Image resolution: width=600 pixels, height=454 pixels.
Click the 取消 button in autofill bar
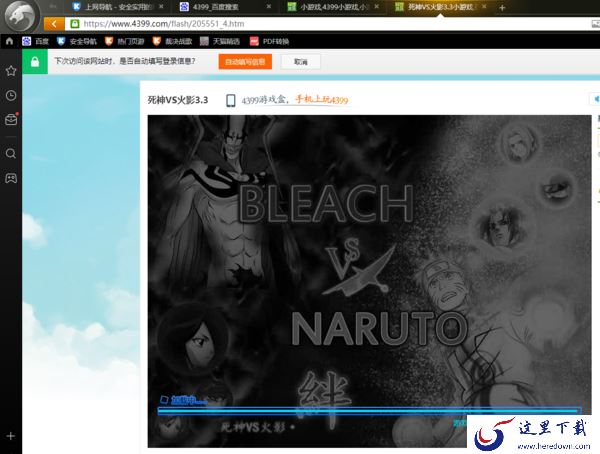tap(301, 62)
